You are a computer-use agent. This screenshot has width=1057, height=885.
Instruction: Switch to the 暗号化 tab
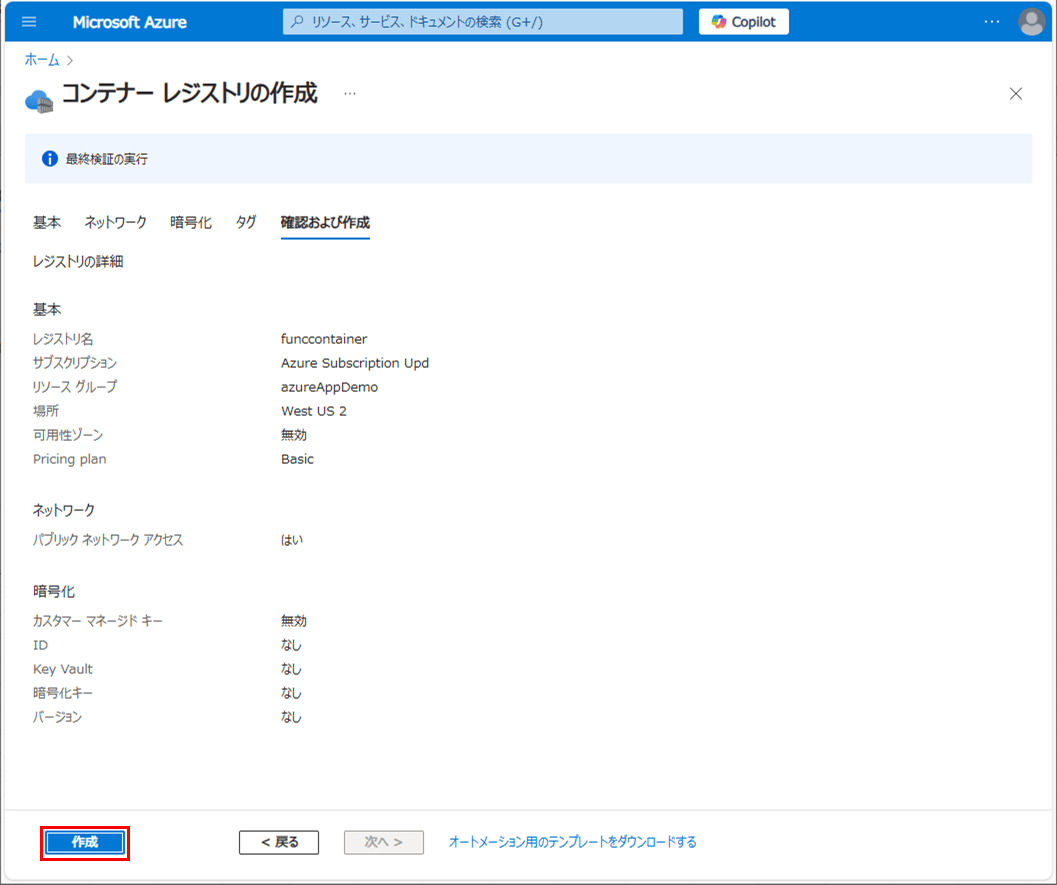[x=191, y=222]
